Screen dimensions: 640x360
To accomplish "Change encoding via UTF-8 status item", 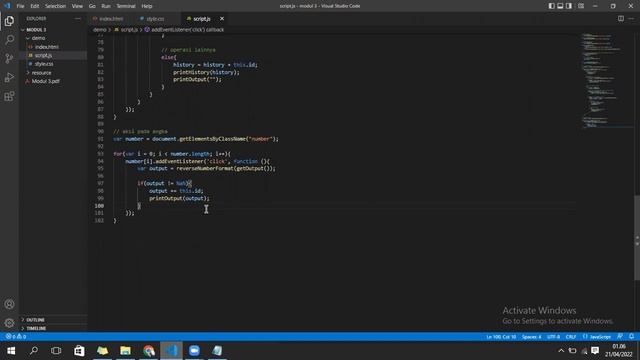I will [x=553, y=337].
